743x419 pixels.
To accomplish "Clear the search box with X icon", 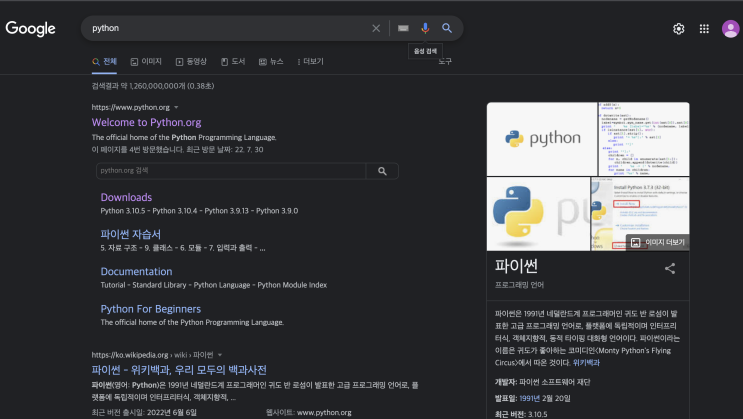I will click(376, 28).
